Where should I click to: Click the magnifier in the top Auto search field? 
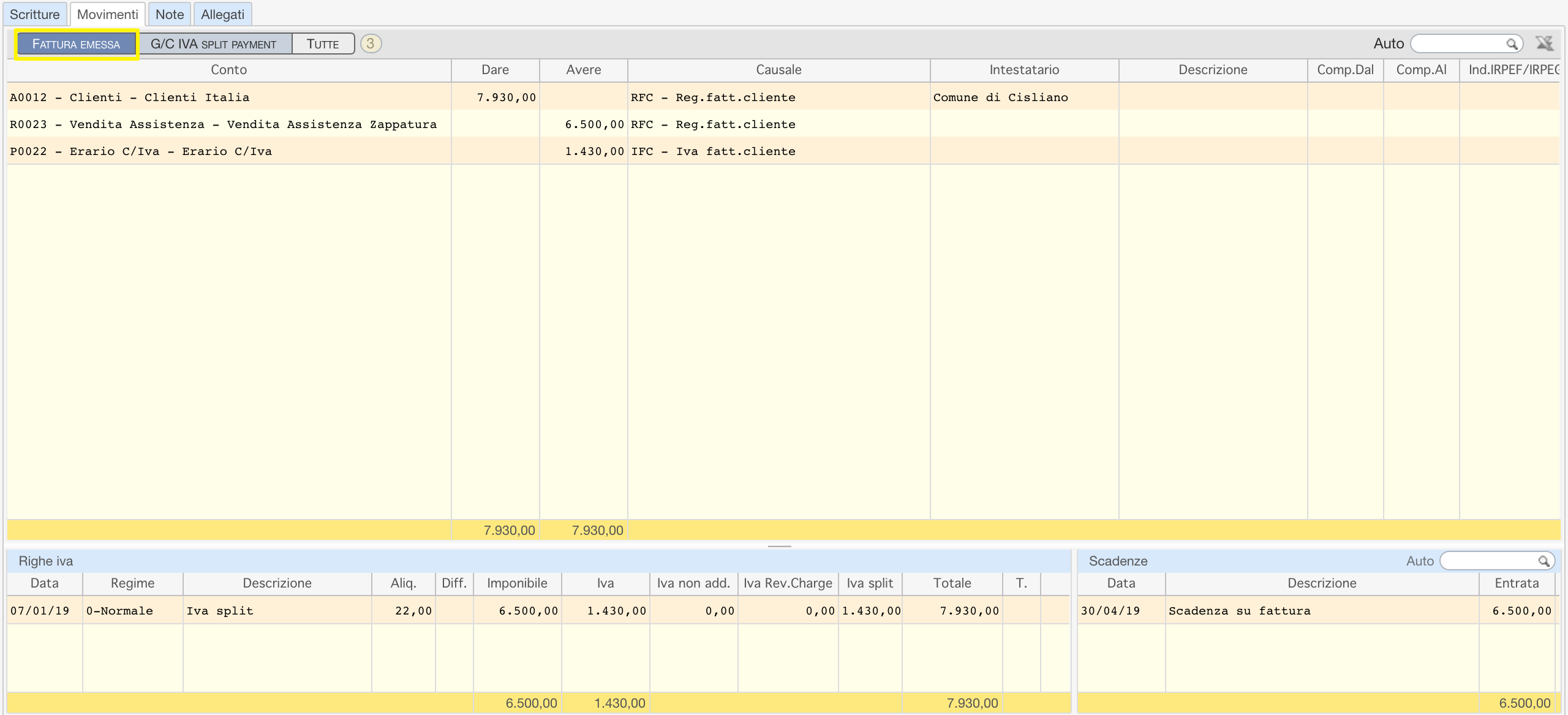click(x=1512, y=44)
